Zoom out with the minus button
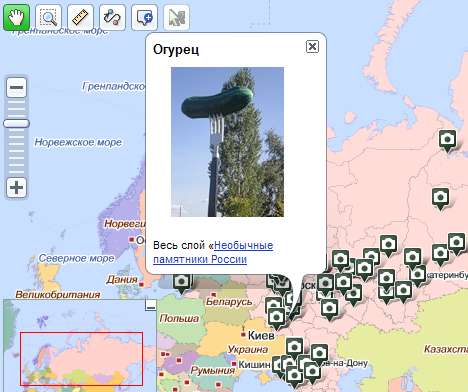Viewport: 468px width, 392px height. 16,88
